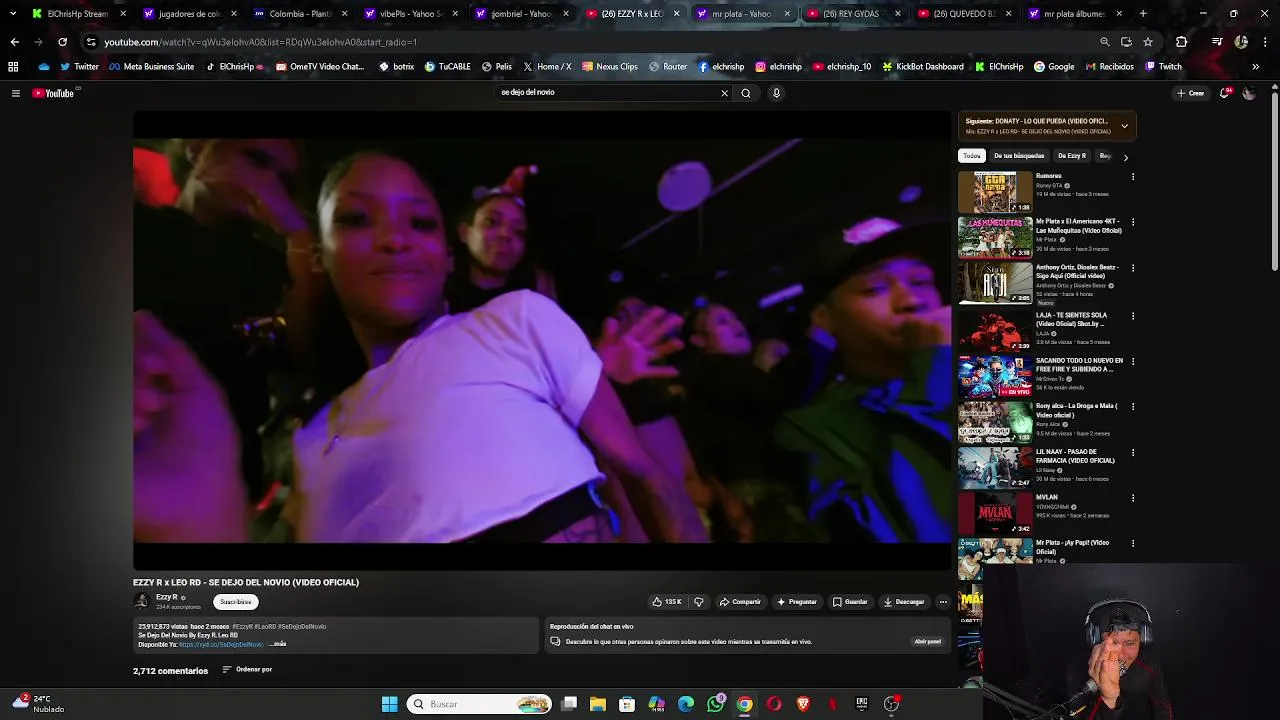The height and width of the screenshot is (720, 1280).
Task: Open the KickBot Dashboard bookmark
Action: [922, 67]
